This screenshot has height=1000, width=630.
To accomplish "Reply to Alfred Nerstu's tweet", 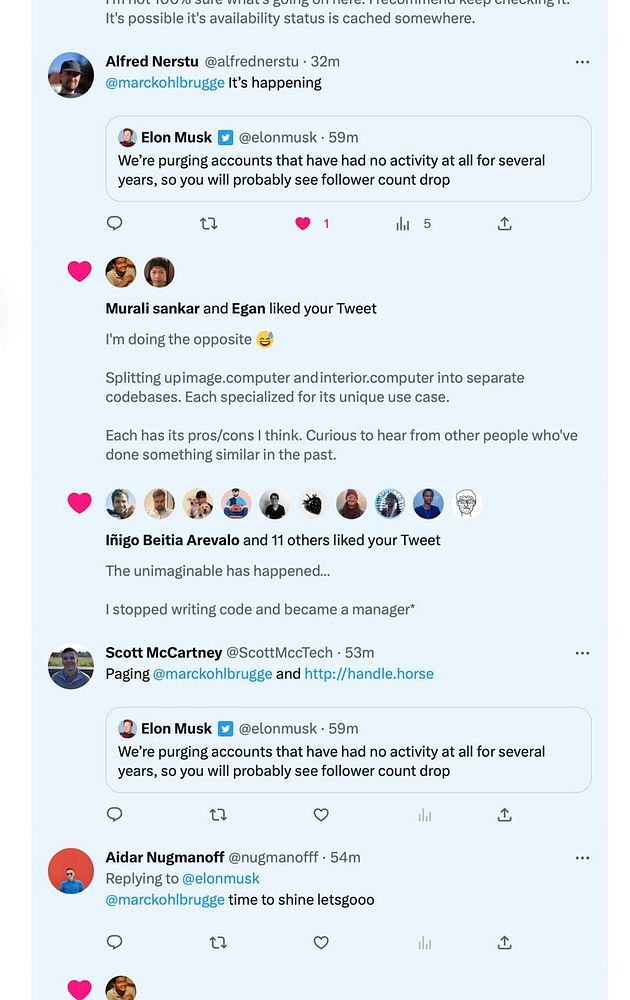I will (x=114, y=224).
